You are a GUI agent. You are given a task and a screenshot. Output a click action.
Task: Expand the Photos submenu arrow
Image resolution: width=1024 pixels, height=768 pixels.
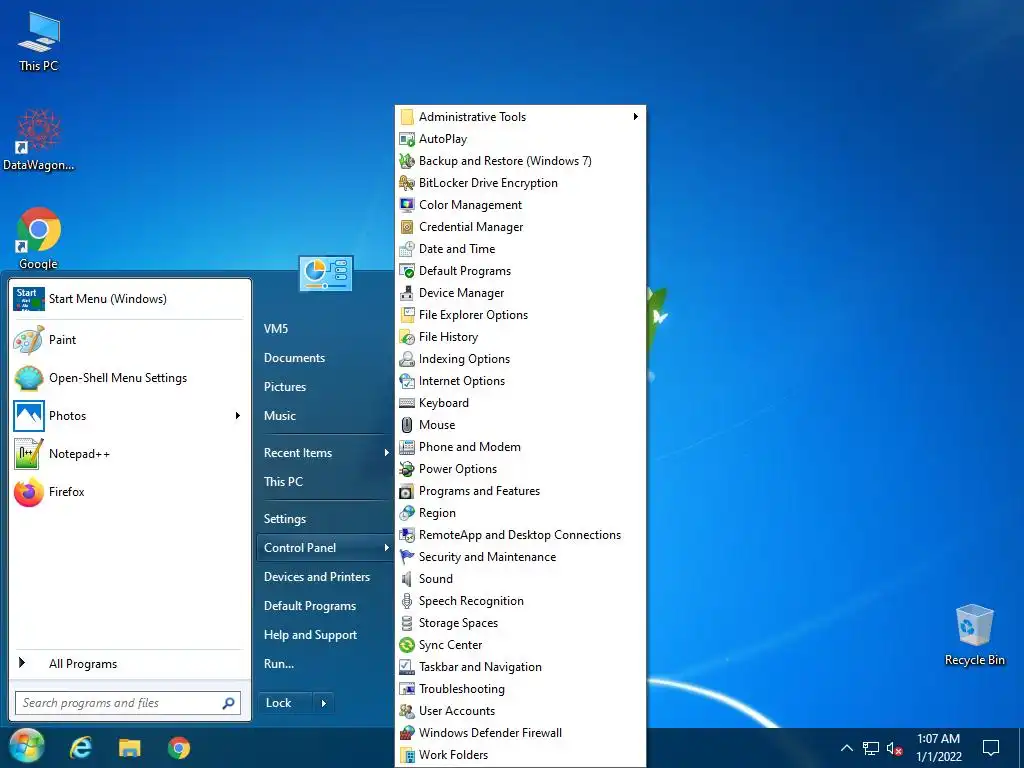point(238,415)
